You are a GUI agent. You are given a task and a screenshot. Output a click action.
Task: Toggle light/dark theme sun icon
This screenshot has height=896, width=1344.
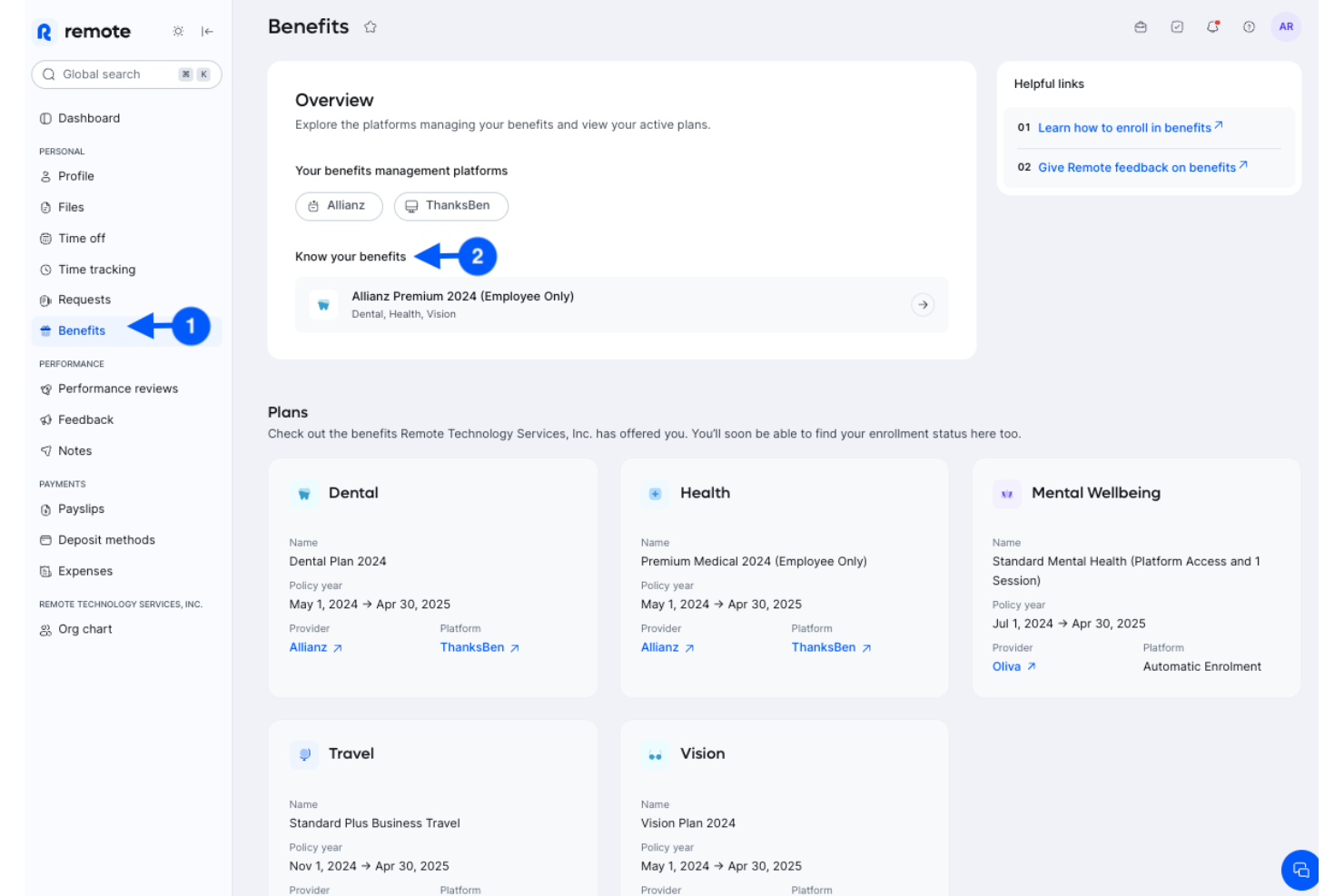tap(178, 31)
